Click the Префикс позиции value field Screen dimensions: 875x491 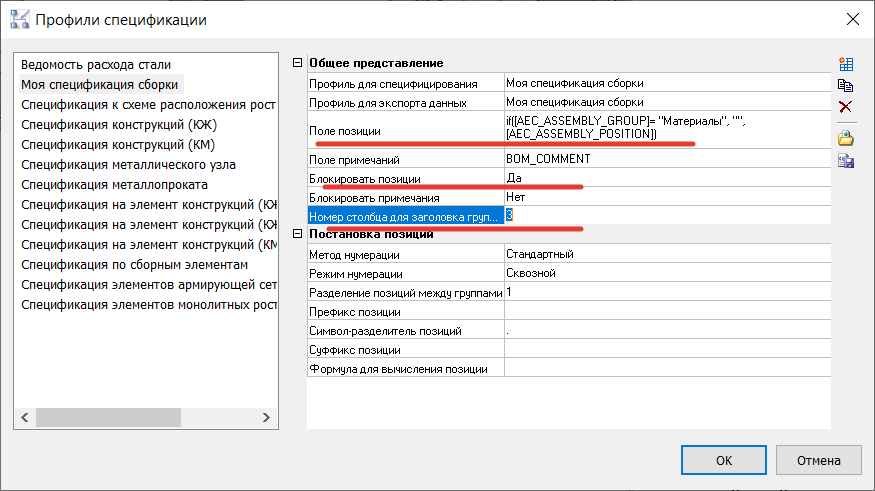tap(666, 311)
